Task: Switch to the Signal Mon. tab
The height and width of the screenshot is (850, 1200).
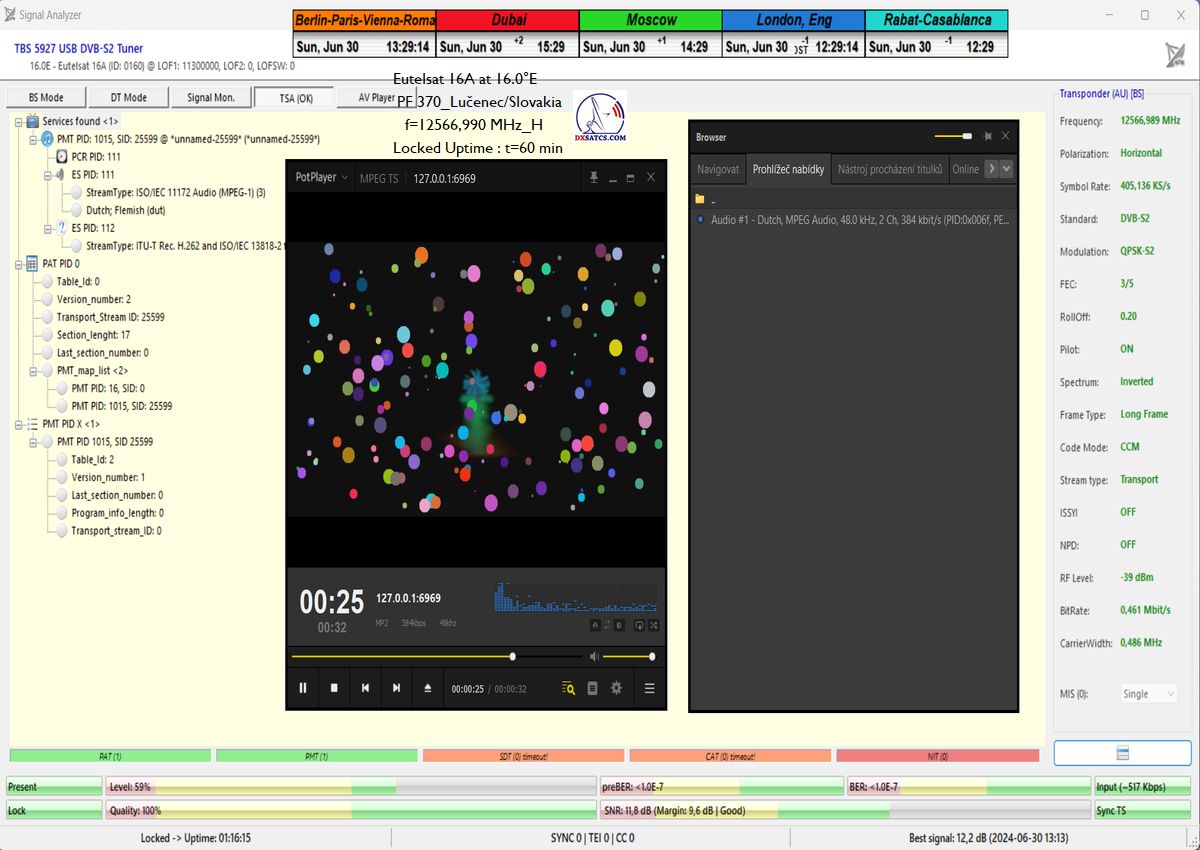Action: 211,97
